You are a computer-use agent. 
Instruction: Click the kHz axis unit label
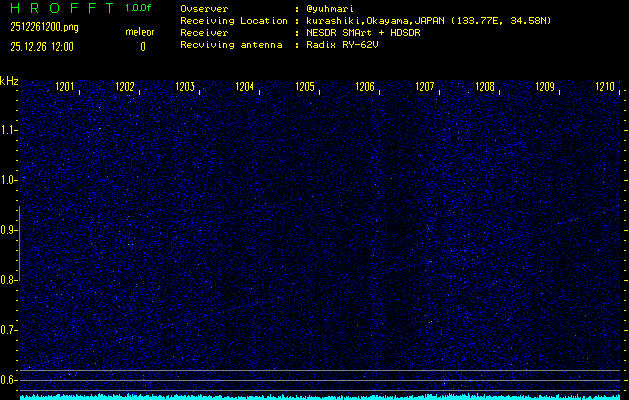(x=9, y=81)
